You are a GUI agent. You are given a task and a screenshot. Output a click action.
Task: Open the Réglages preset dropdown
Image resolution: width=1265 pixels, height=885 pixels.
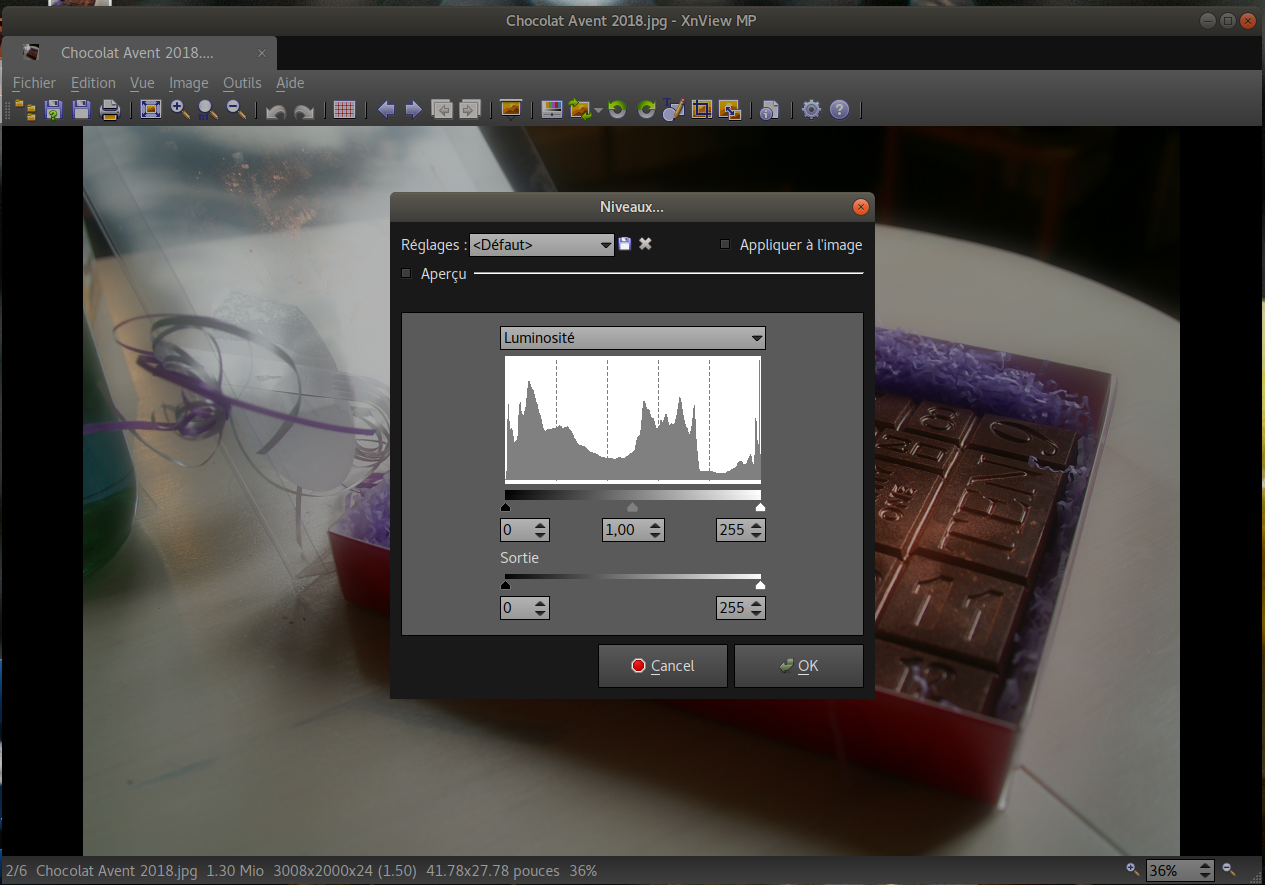coord(541,245)
